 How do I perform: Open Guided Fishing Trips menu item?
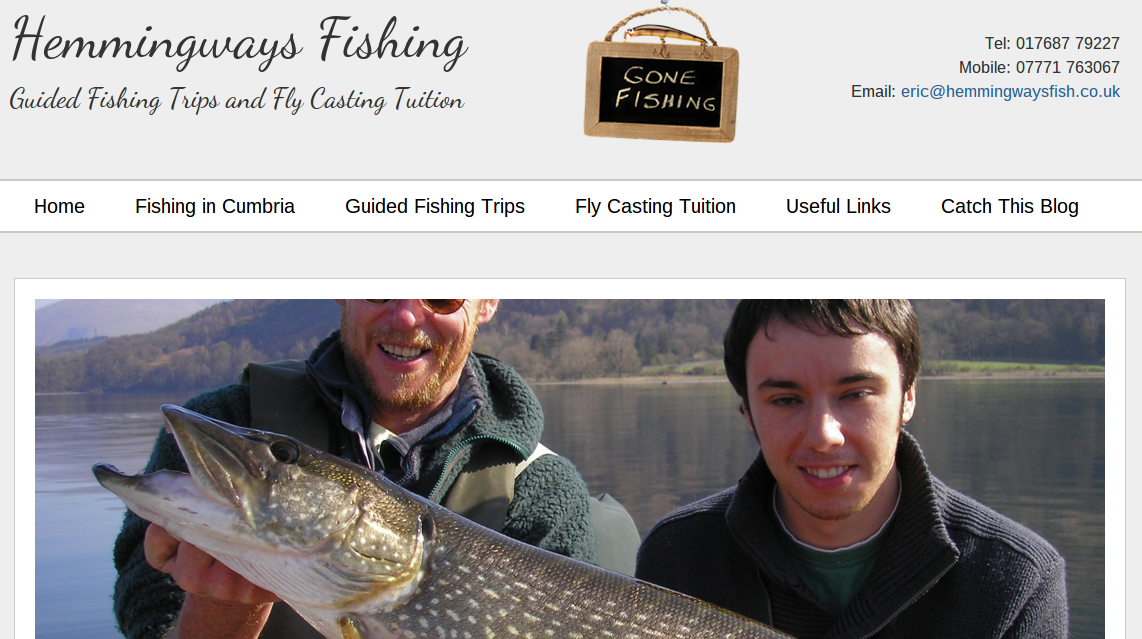click(435, 207)
